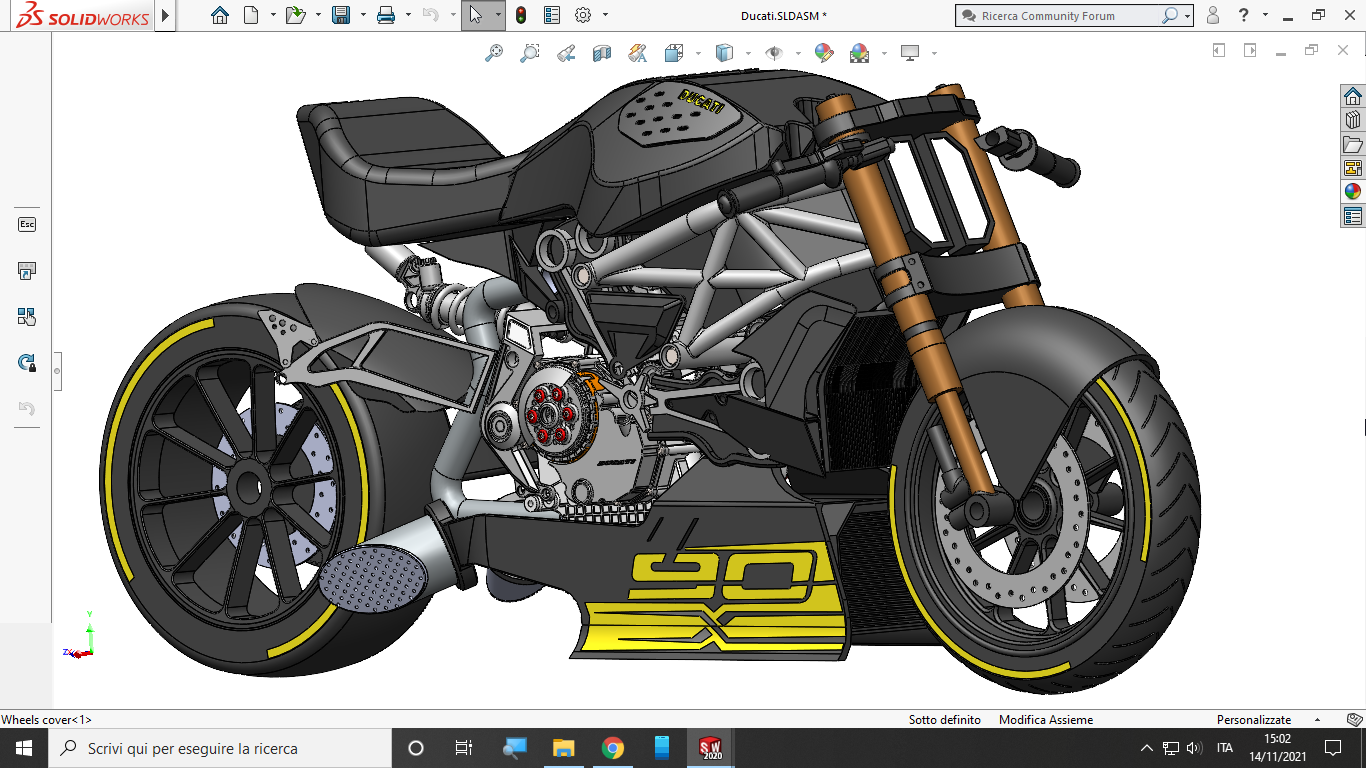Expand the SolidWorks menu arrow
Viewport: 1366px width, 768px height.
[166, 15]
